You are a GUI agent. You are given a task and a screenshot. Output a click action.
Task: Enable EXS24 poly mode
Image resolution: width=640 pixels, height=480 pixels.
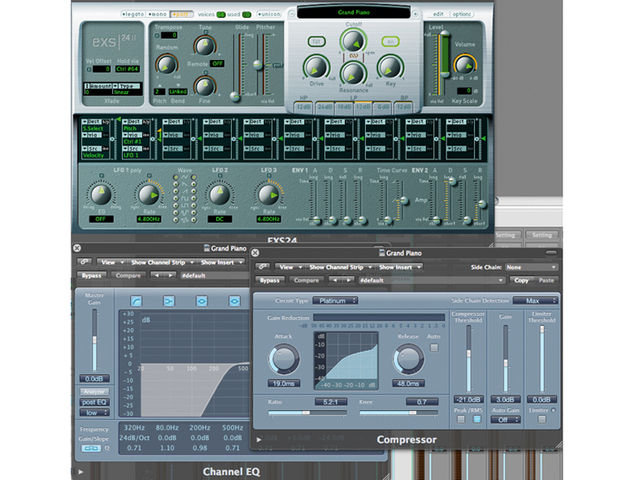click(181, 14)
